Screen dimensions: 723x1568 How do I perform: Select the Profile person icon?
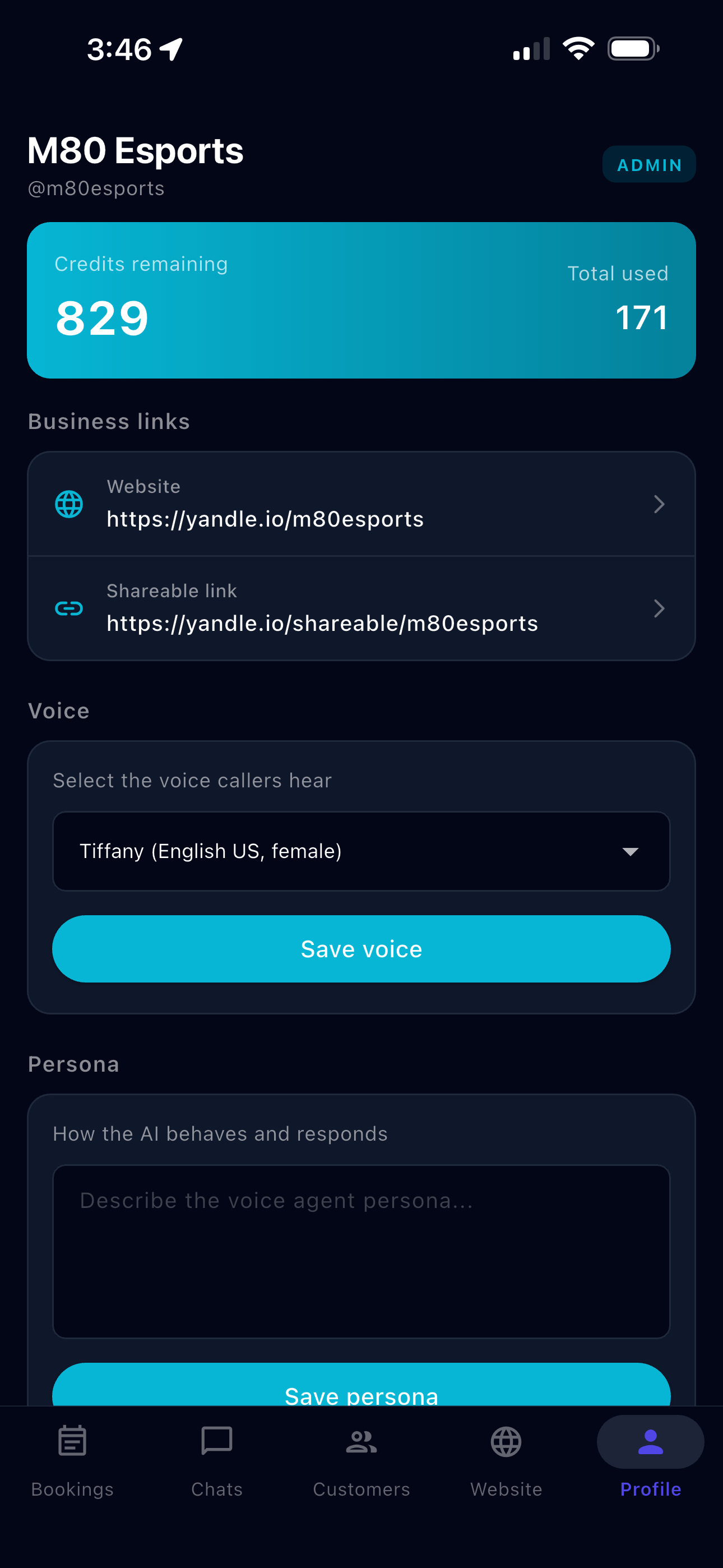[x=650, y=1441]
